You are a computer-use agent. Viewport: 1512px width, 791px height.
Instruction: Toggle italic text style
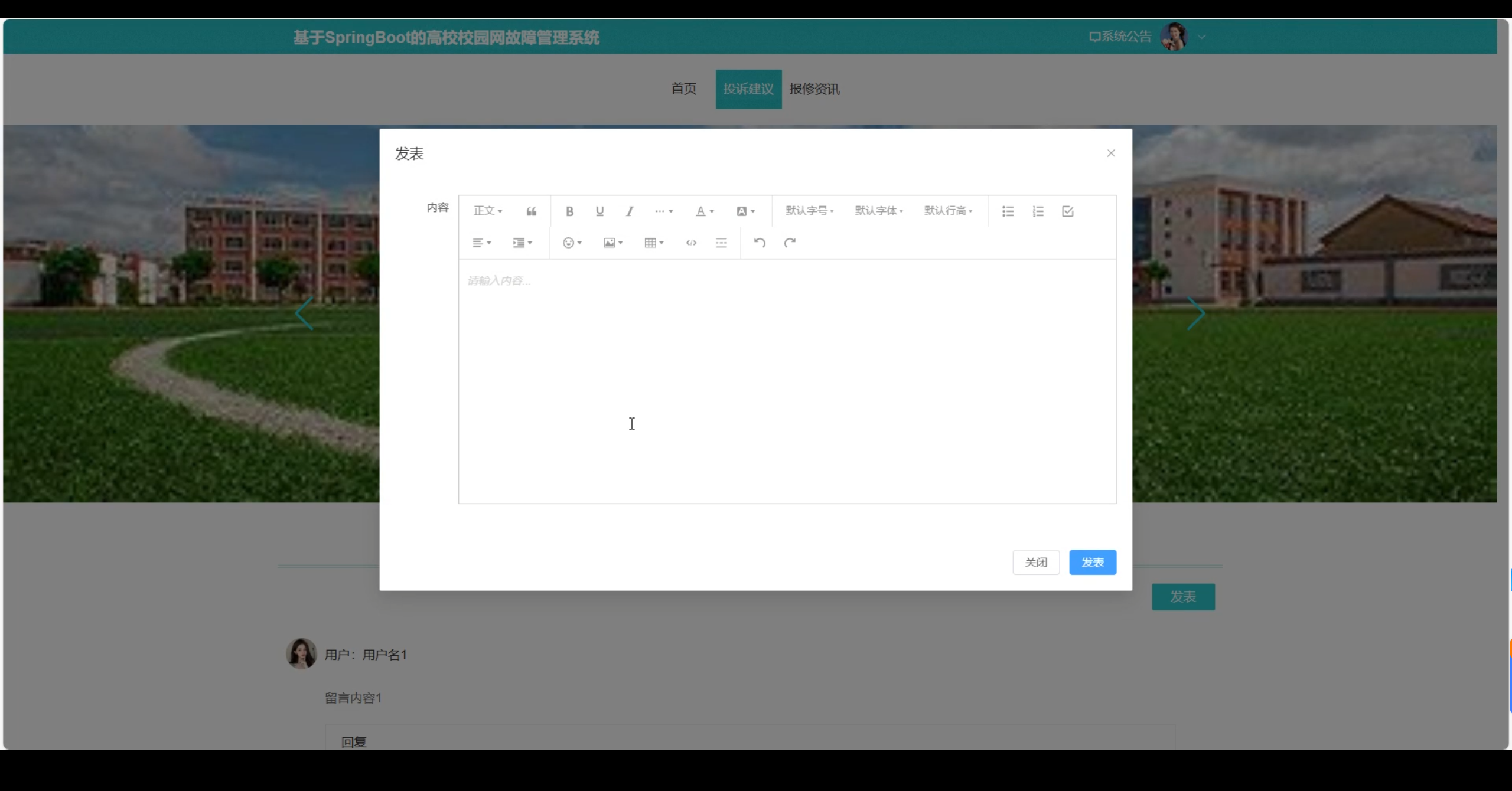630,211
